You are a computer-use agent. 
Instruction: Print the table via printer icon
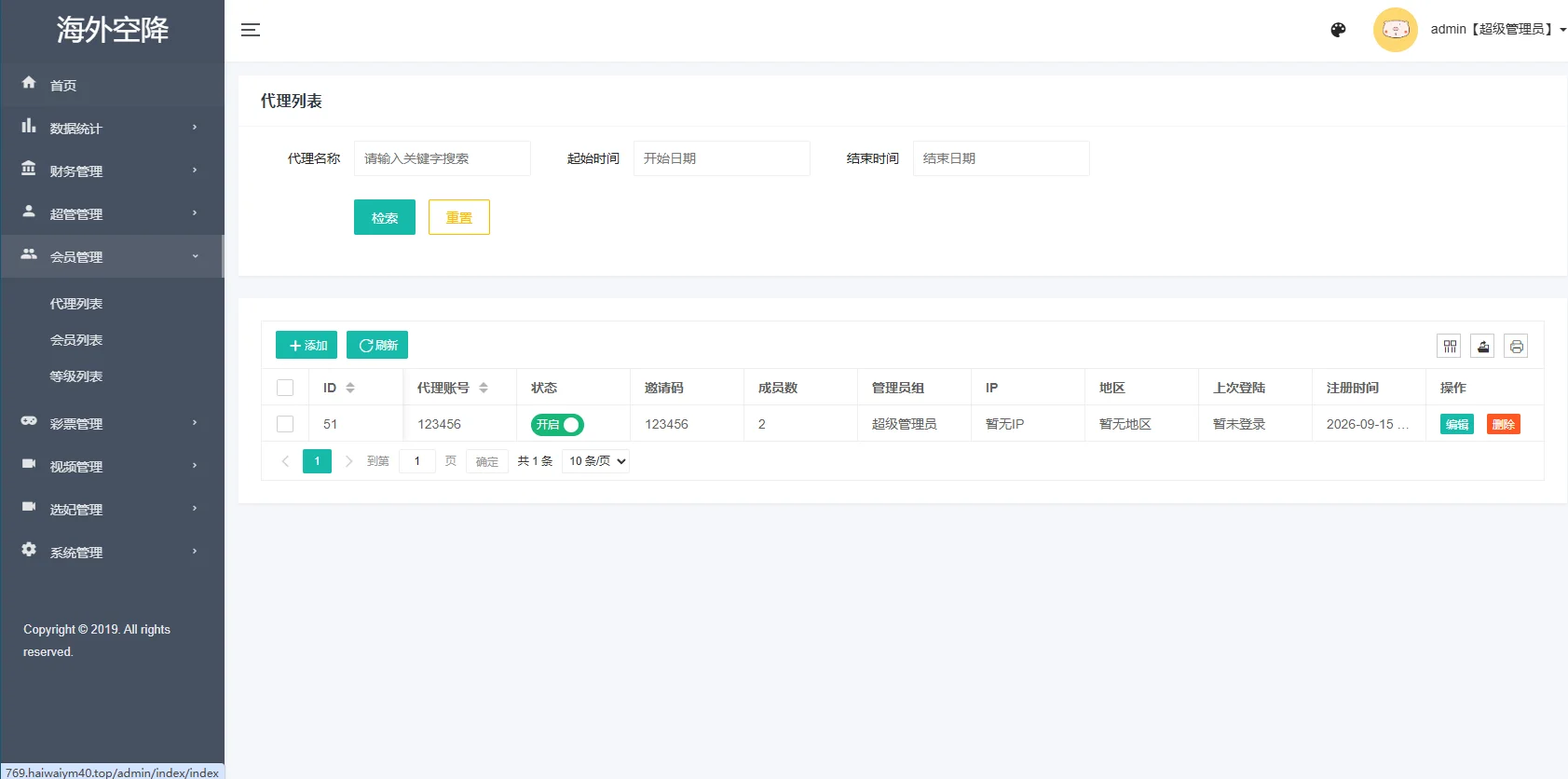1517,347
